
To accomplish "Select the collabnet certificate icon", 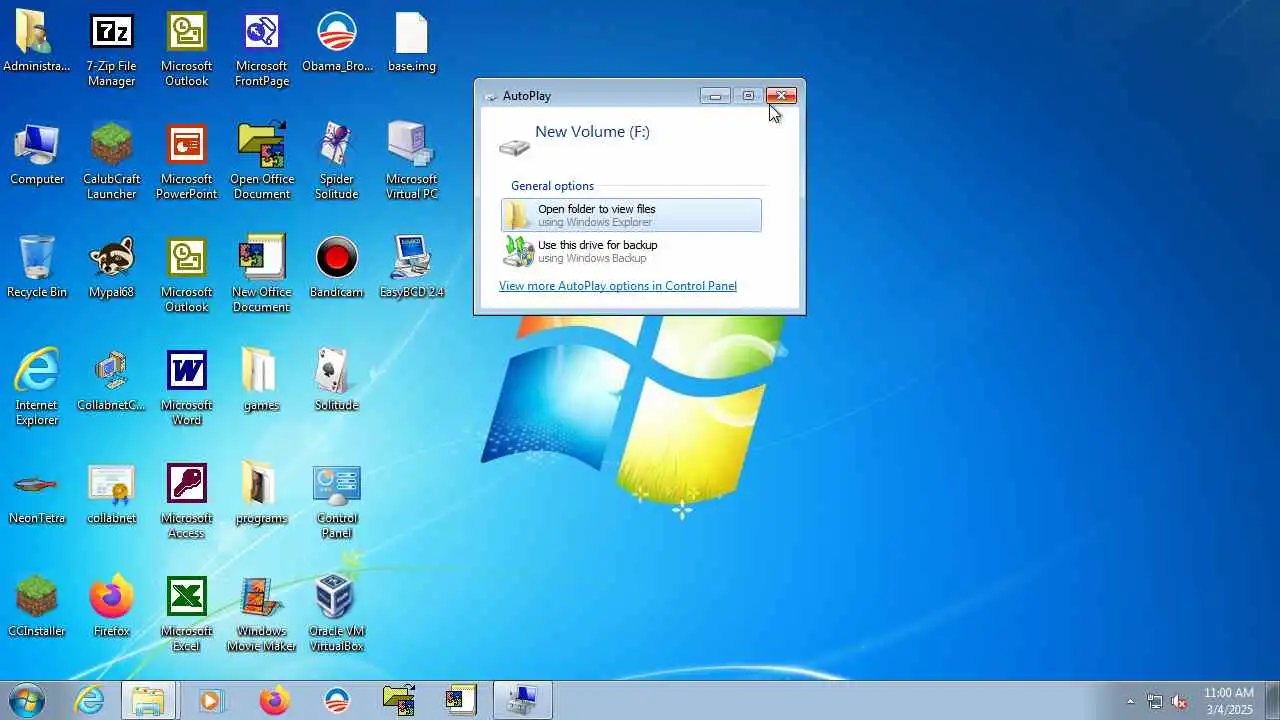I will pos(112,494).
